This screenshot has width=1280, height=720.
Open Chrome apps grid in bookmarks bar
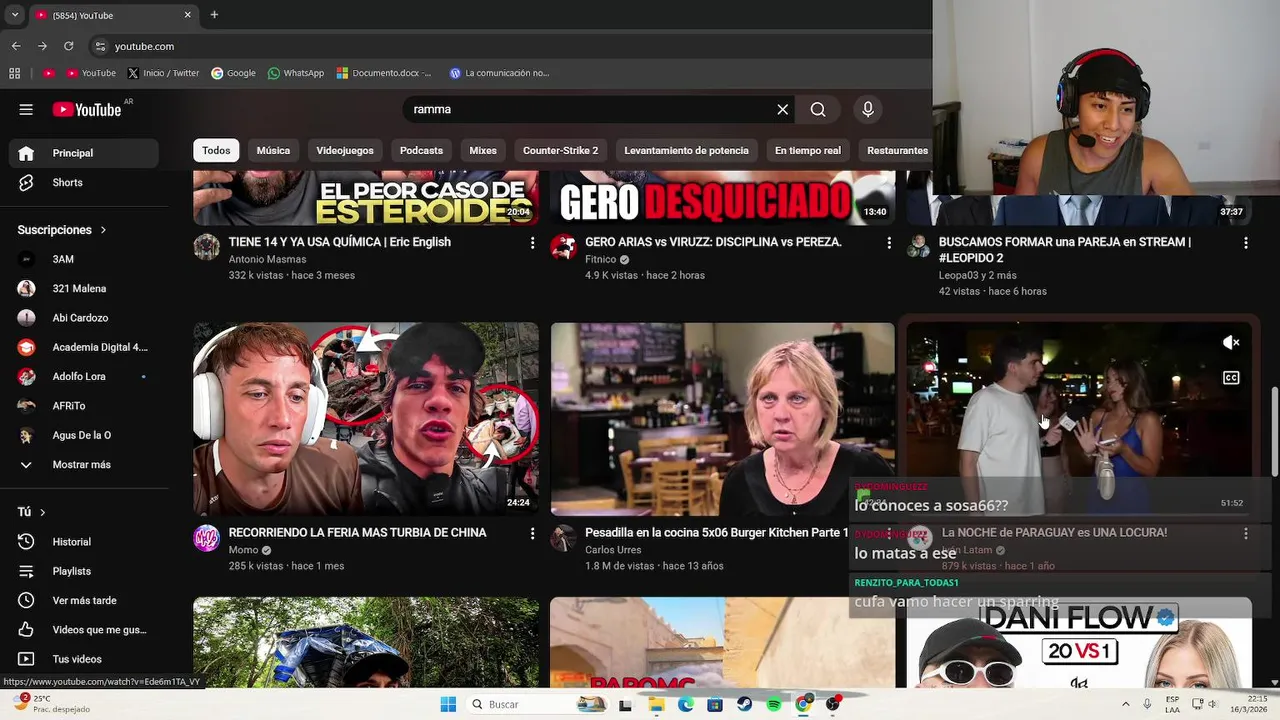click(x=14, y=73)
